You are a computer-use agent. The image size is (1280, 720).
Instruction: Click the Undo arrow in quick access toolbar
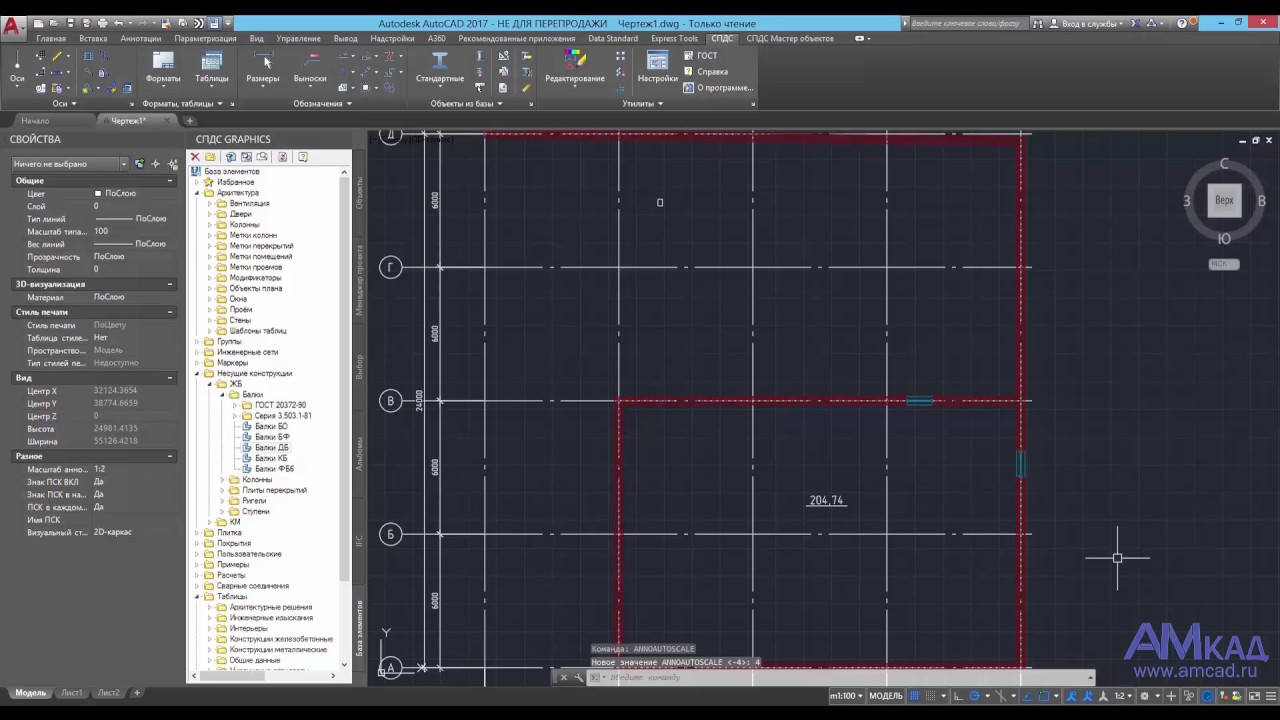(x=119, y=23)
